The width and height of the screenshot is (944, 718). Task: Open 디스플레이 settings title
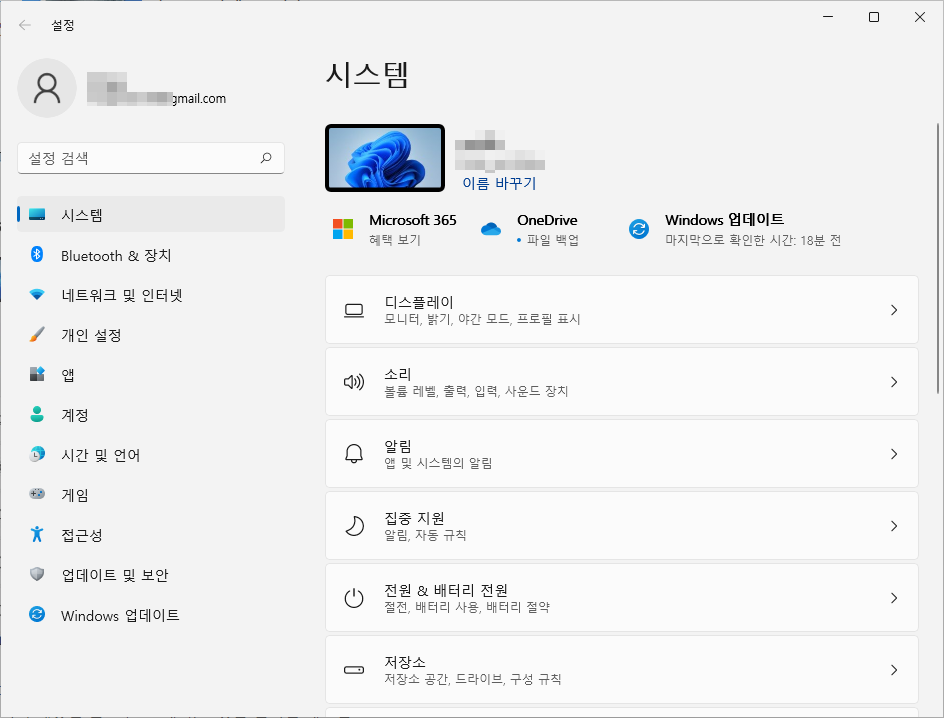click(x=419, y=302)
